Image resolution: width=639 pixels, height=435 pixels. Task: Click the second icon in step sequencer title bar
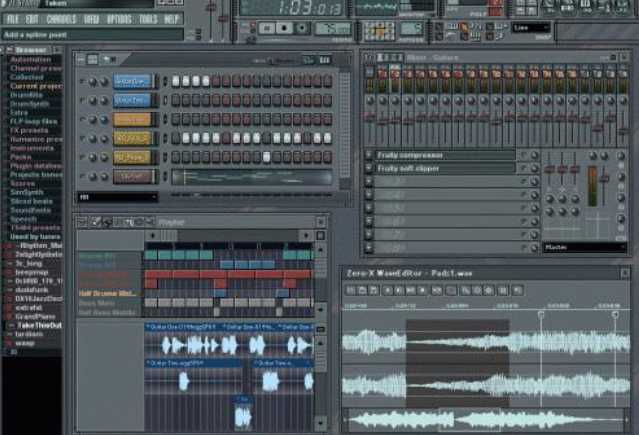(x=93, y=60)
